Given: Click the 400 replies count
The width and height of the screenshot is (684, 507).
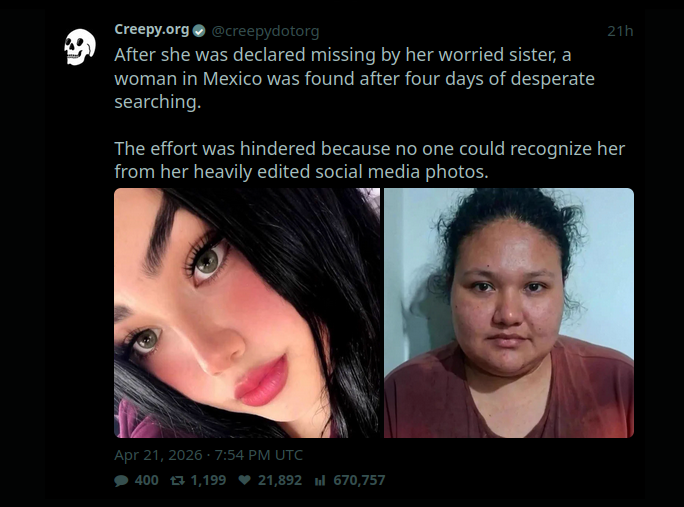Looking at the screenshot, I should (147, 480).
